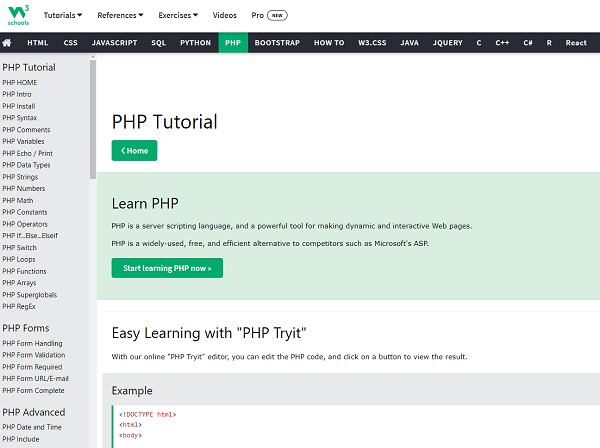Open the Tutorials dropdown menu

(x=63, y=15)
